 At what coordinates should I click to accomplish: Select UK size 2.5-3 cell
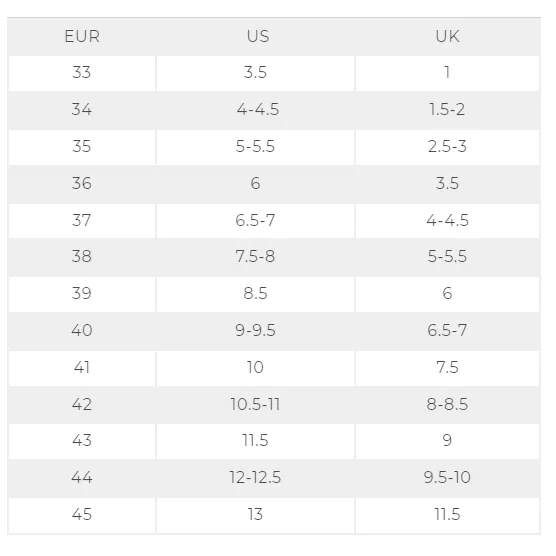447,147
